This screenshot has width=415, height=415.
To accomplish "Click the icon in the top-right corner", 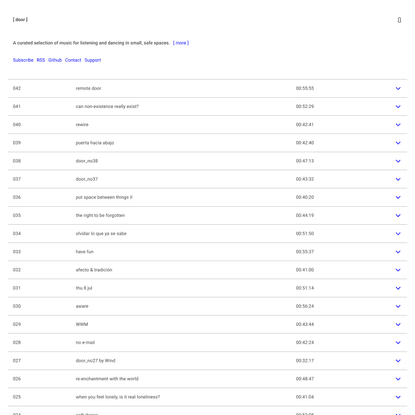I will pyautogui.click(x=399, y=20).
